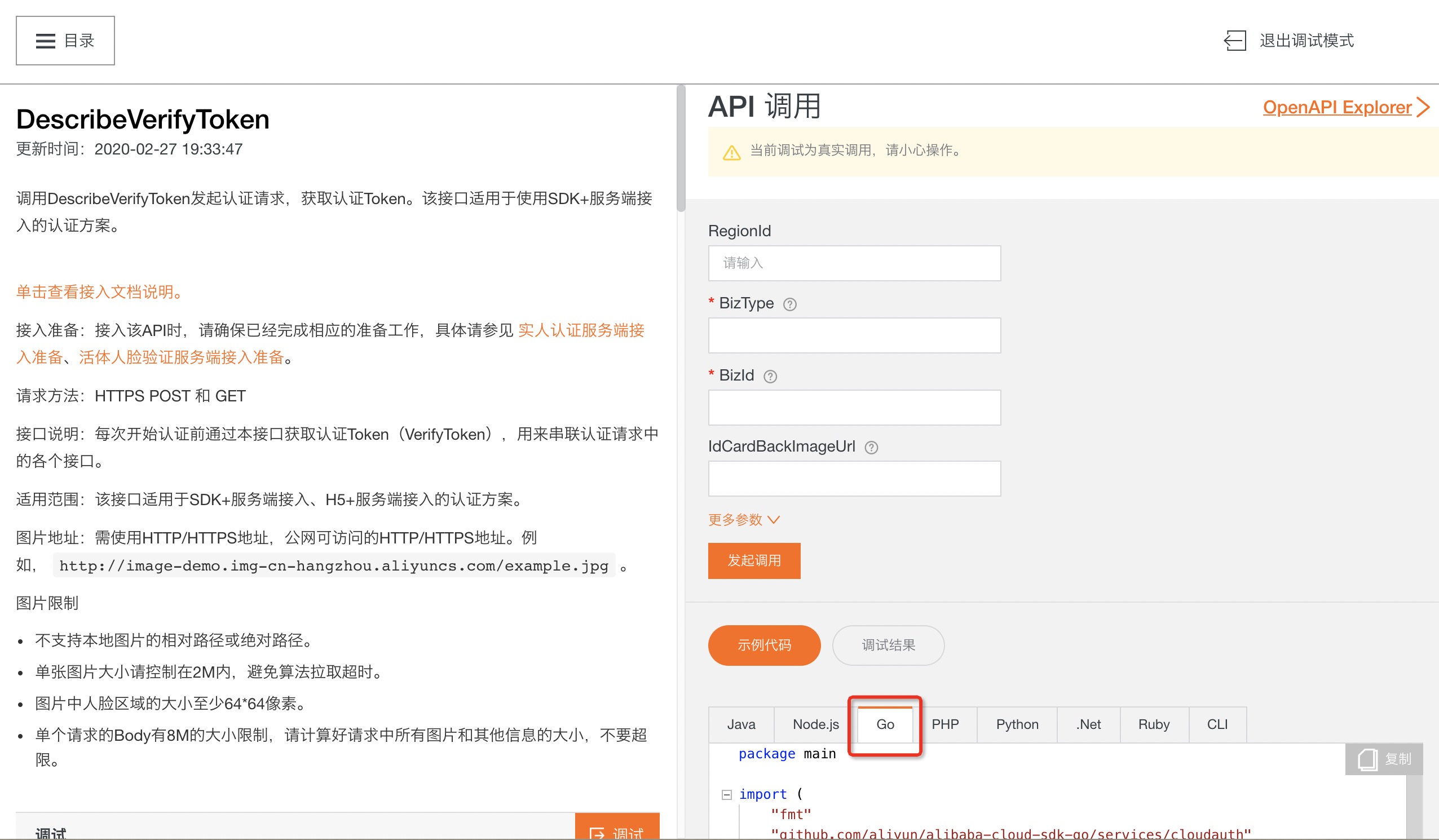Select the Ruby code tab
This screenshot has height=840, width=1439.
tap(1154, 724)
